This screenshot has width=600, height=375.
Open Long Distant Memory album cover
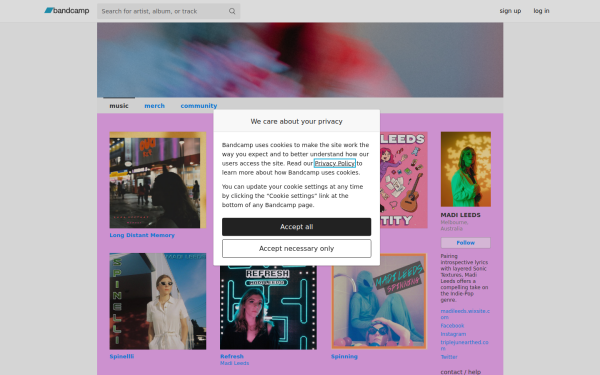[x=158, y=180]
